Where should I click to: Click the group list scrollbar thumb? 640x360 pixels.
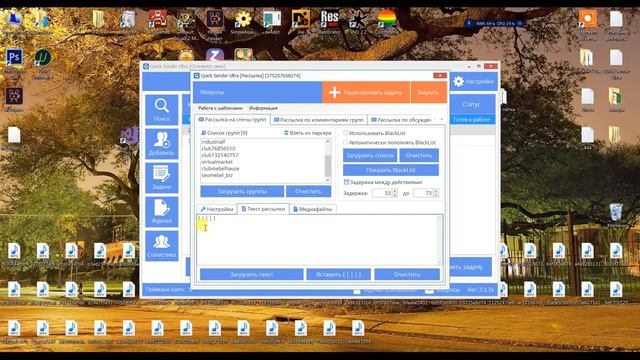tap(328, 165)
